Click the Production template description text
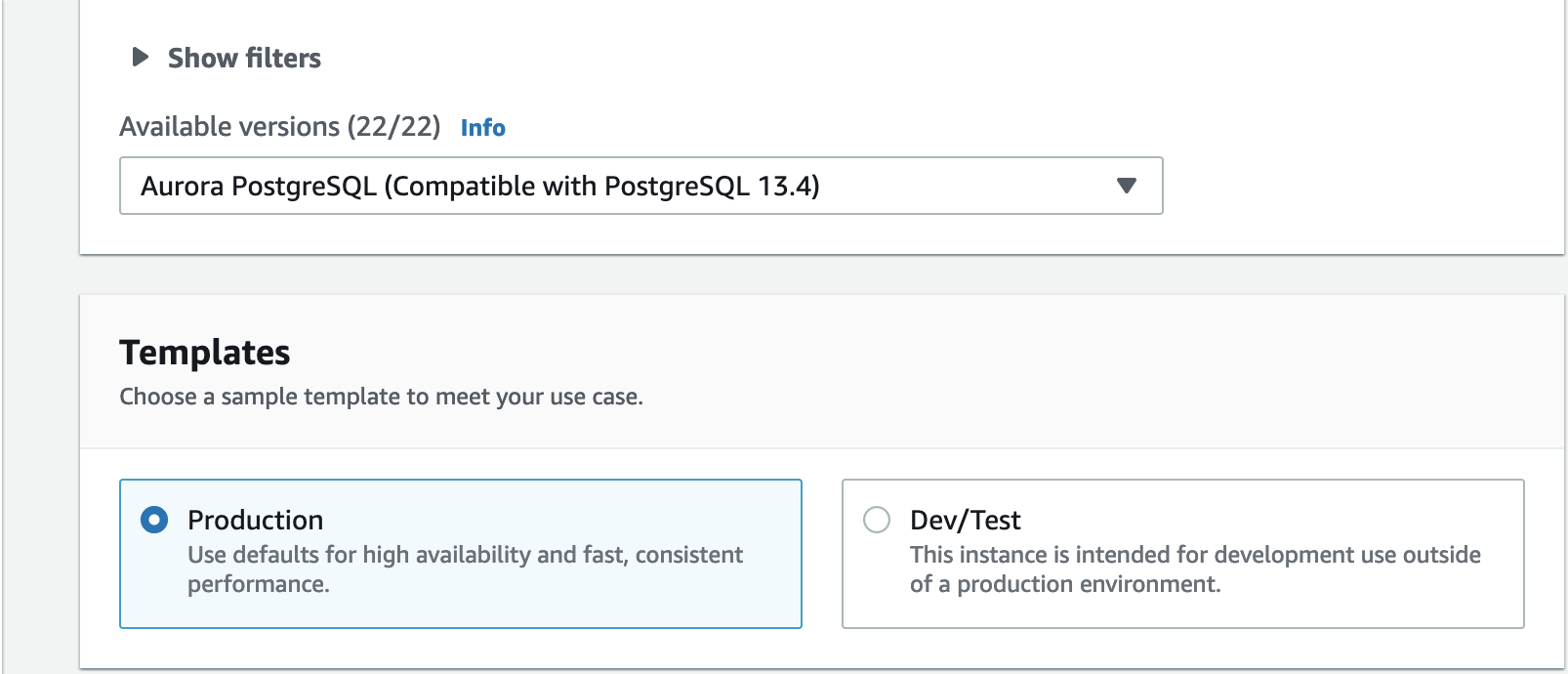The height and width of the screenshot is (674, 1568). [465, 569]
